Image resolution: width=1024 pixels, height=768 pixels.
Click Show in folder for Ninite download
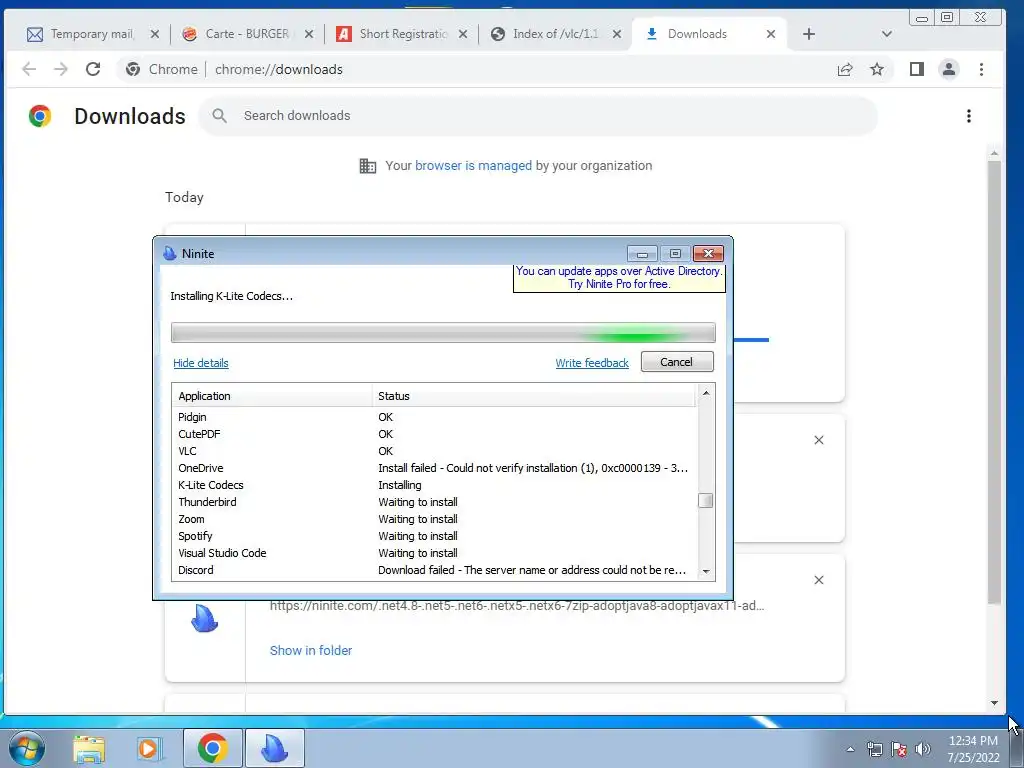pyautogui.click(x=311, y=650)
